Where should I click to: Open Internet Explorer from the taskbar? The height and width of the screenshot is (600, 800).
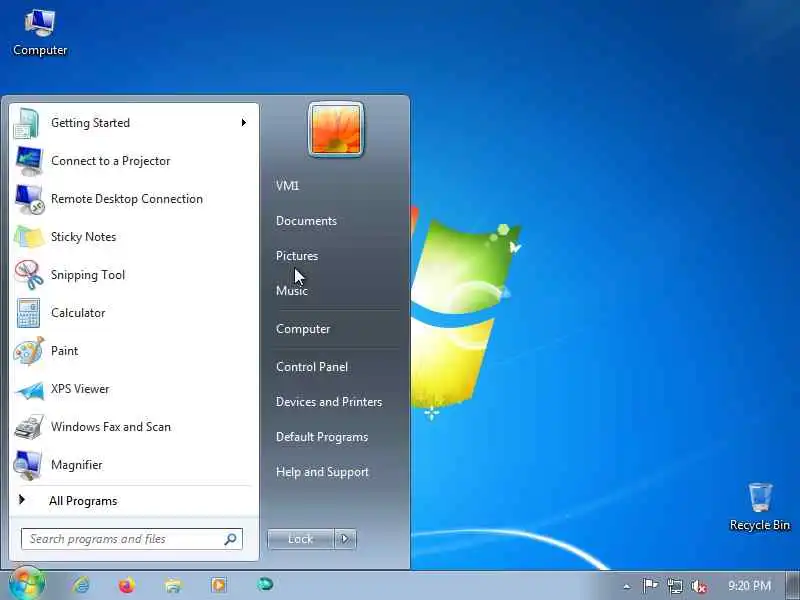tap(81, 585)
